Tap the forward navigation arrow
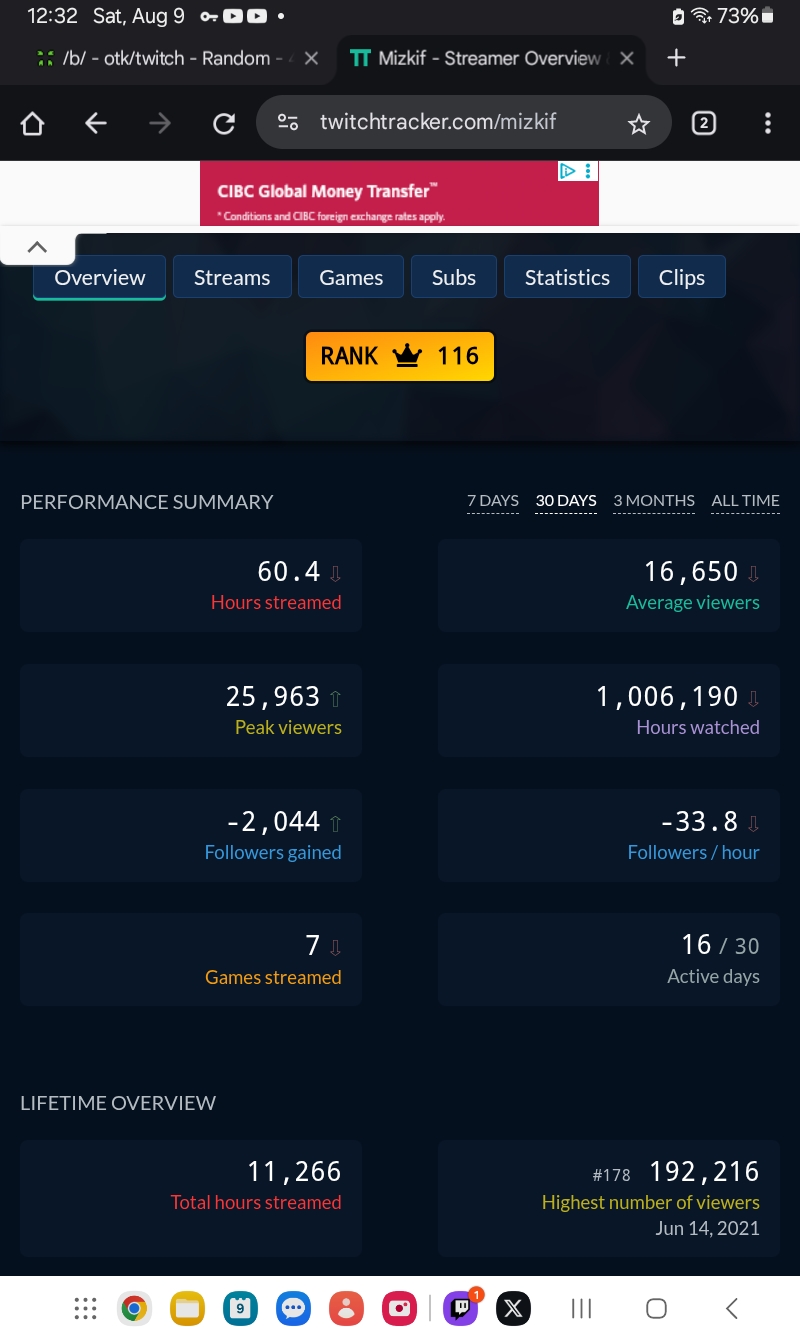800x1340 pixels. click(x=160, y=123)
